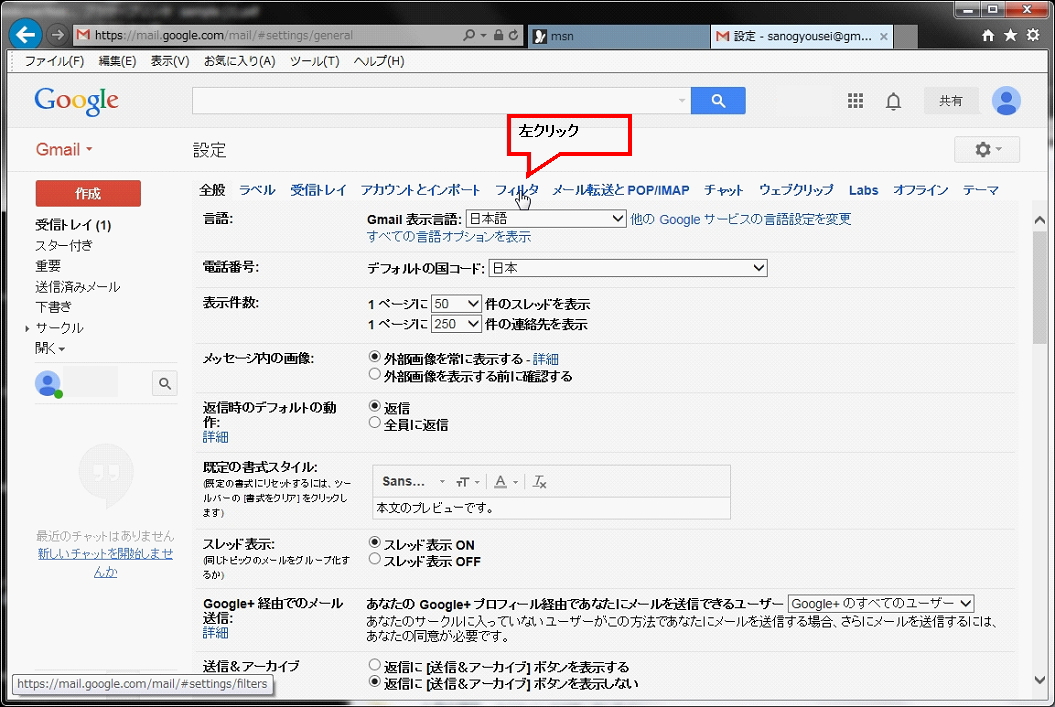Screen dimensions: 1055x707
Task: Select the font size icon in style toolbar
Action: point(462,482)
